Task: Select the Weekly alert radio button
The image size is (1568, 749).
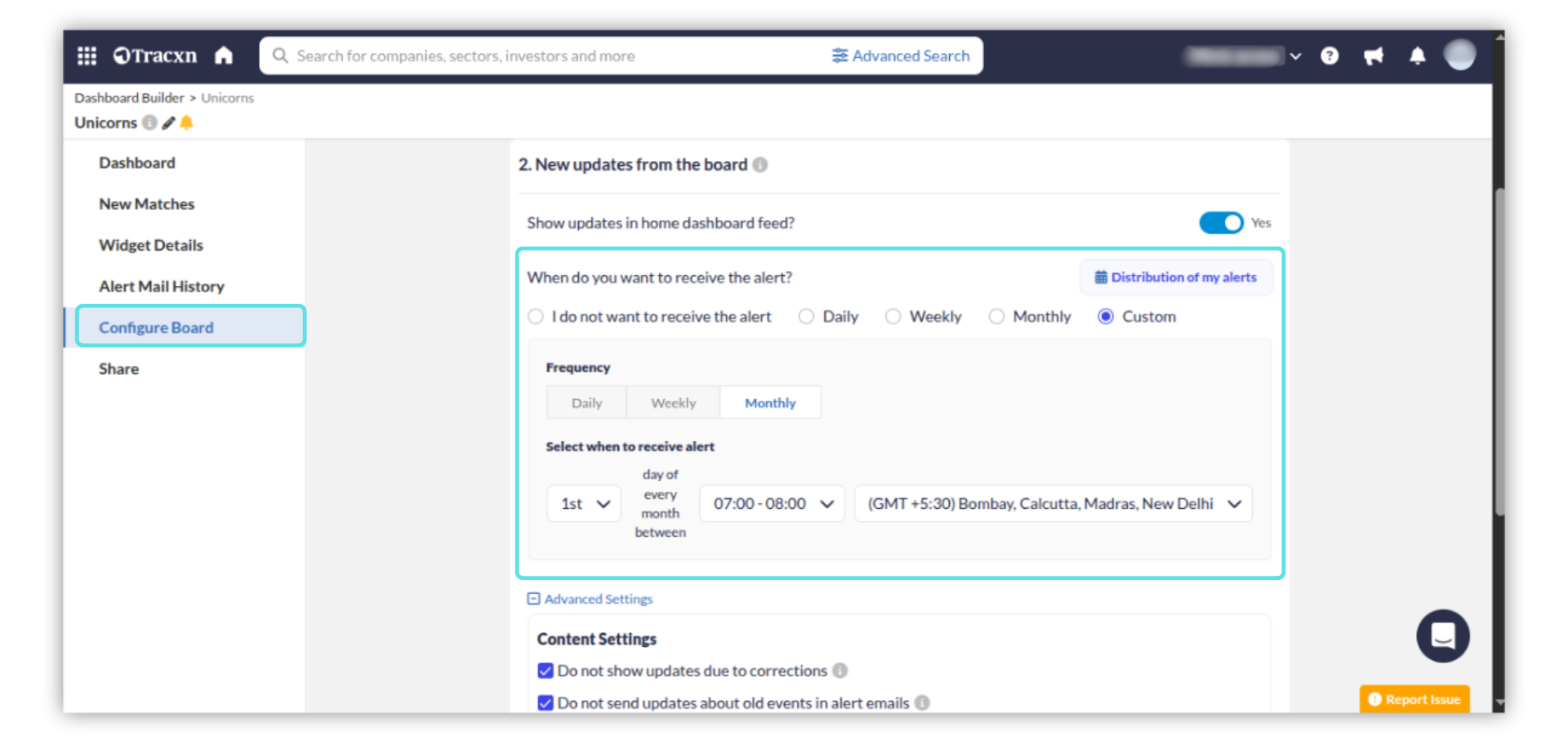Action: point(893,317)
